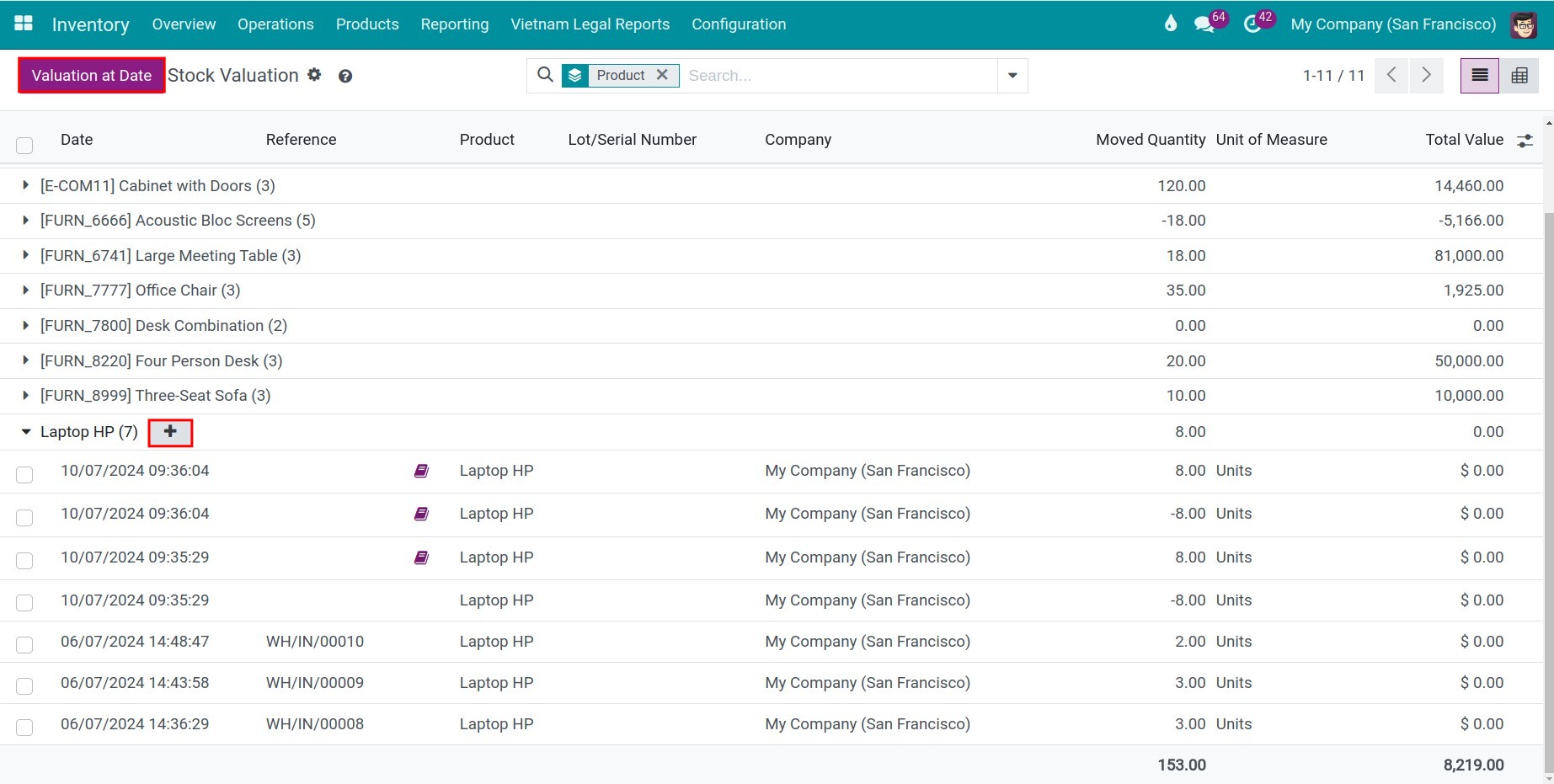1554x784 pixels.
Task: Click the WH/IN/00008 reference cell
Action: click(x=315, y=724)
